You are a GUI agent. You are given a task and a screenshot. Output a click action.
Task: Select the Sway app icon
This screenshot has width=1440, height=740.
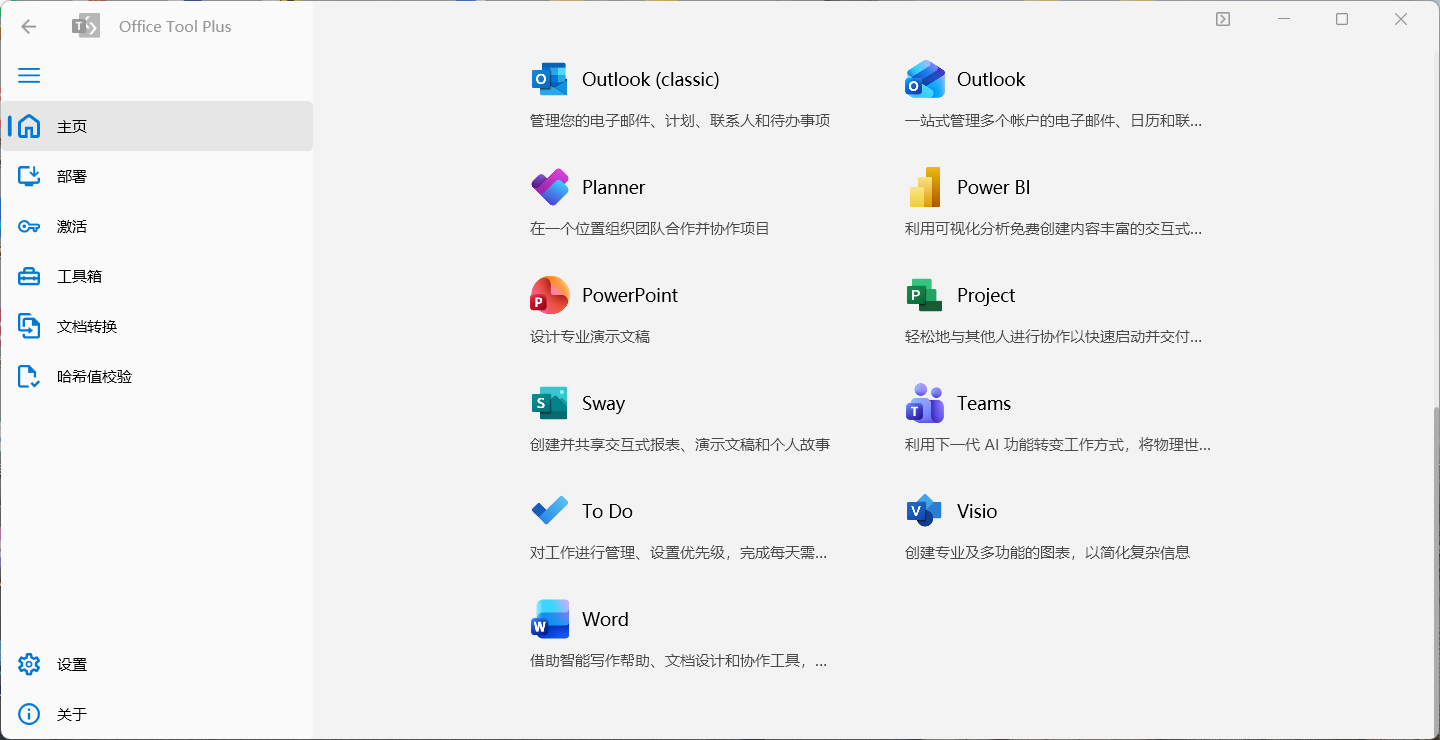[549, 403]
